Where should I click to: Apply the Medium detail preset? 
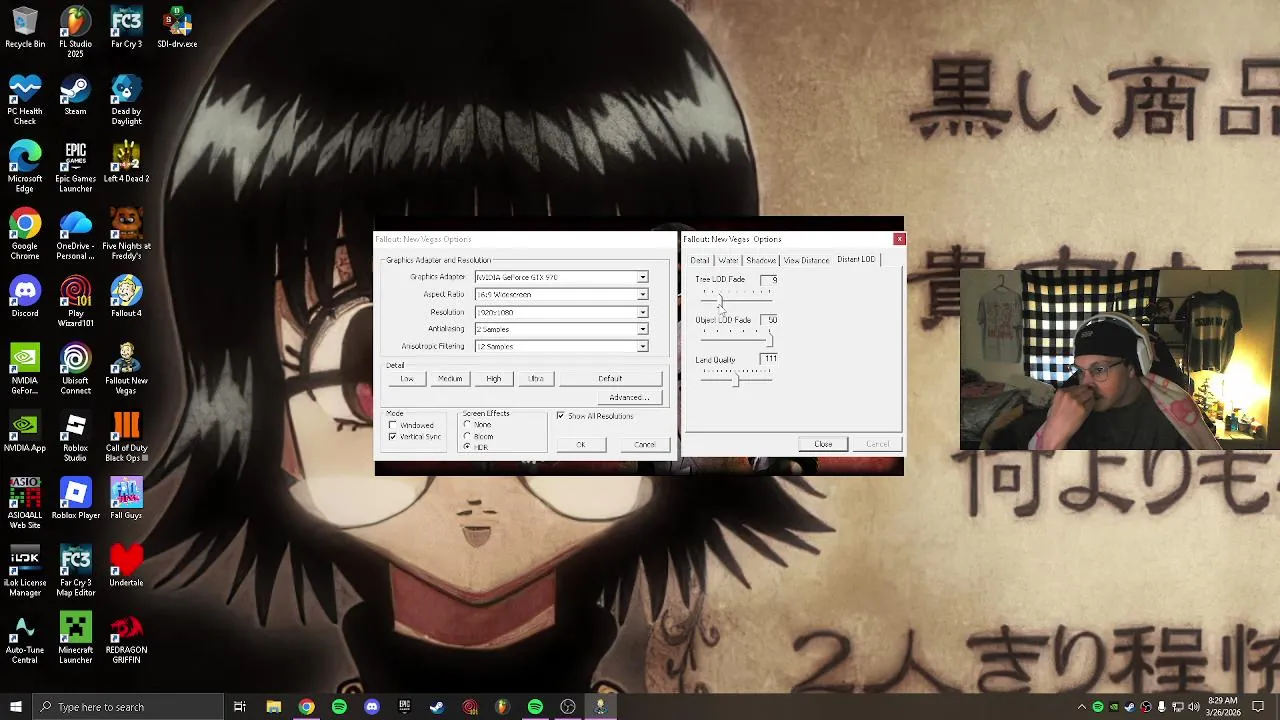pyautogui.click(x=450, y=379)
